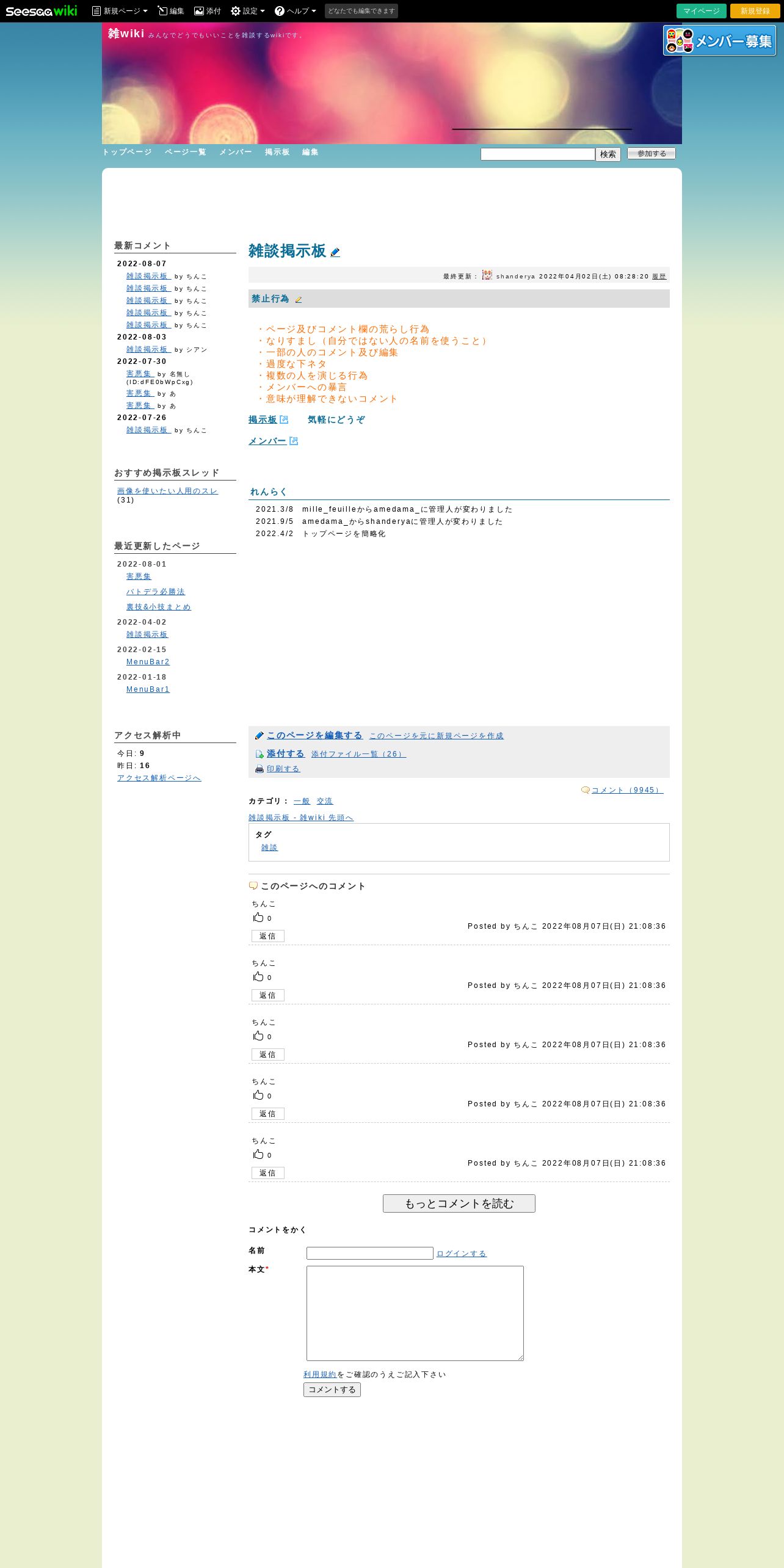Click the shanderya user avatar icon
Viewport: 784px width, 1568px height.
coord(487,275)
